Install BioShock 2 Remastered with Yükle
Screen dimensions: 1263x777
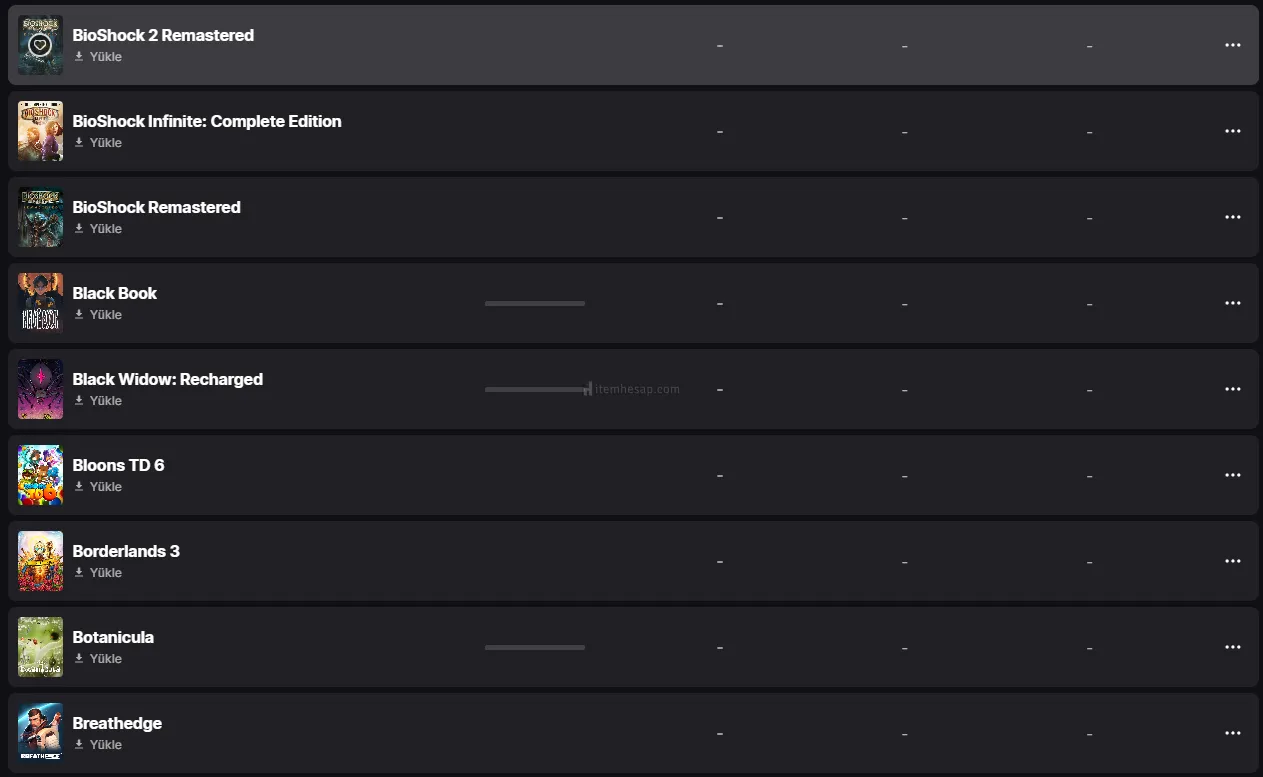pos(98,57)
